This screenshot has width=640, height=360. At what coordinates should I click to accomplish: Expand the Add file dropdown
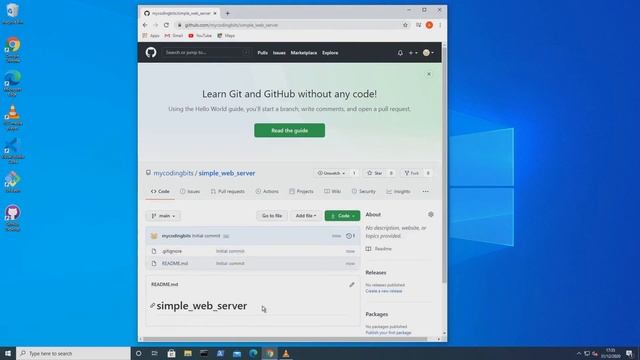(306, 216)
